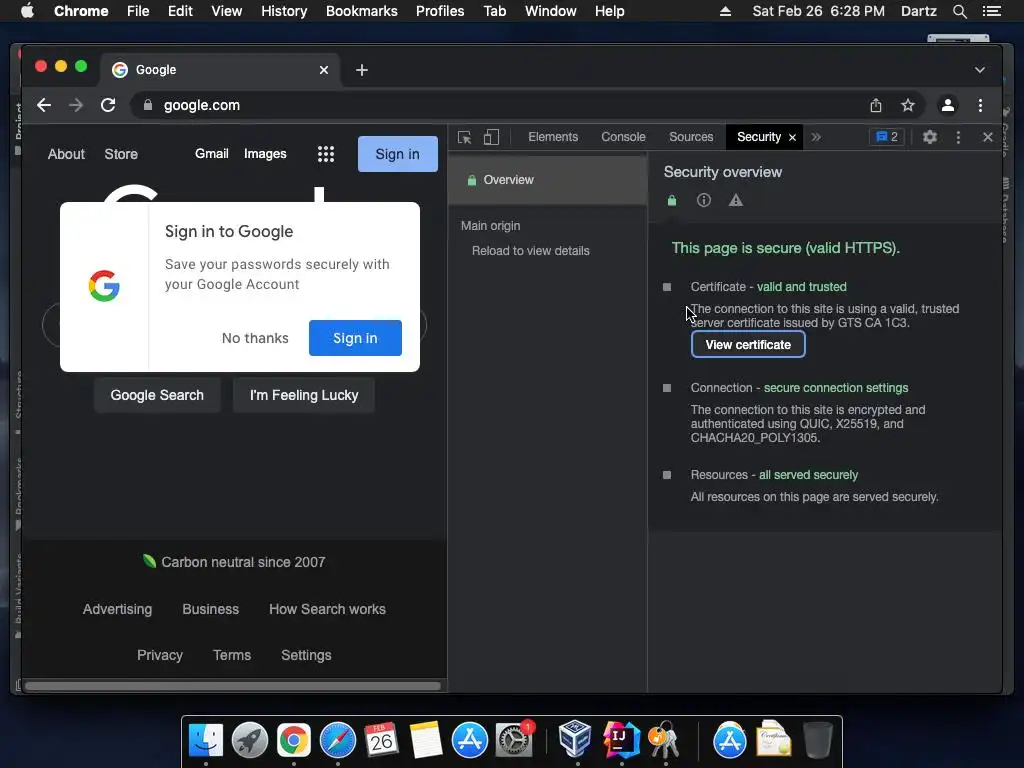The height and width of the screenshot is (768, 1024).
Task: Open Finder from the Dock
Action: 206,741
